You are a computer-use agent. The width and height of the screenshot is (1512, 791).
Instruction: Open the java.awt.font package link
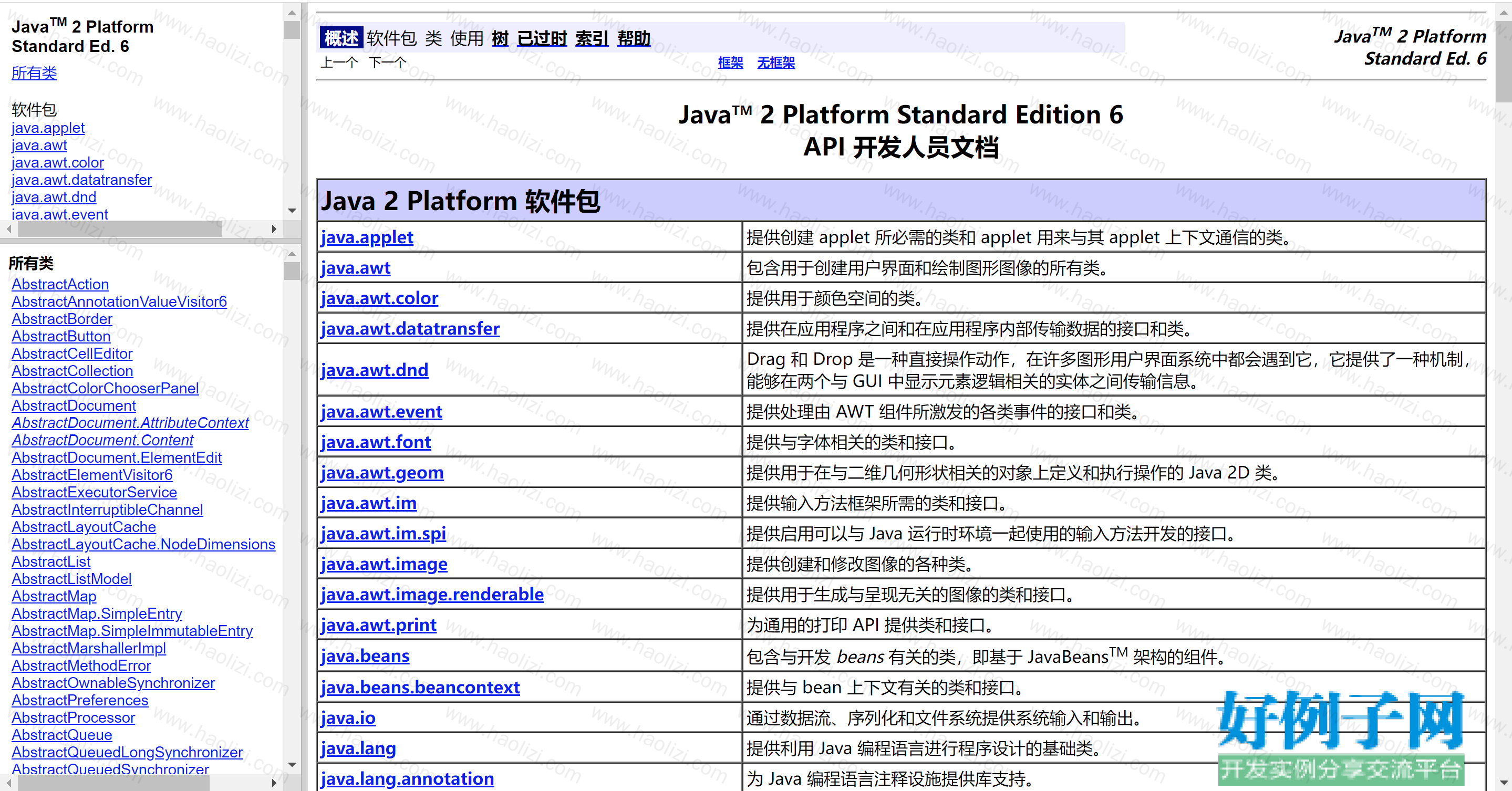(x=376, y=442)
